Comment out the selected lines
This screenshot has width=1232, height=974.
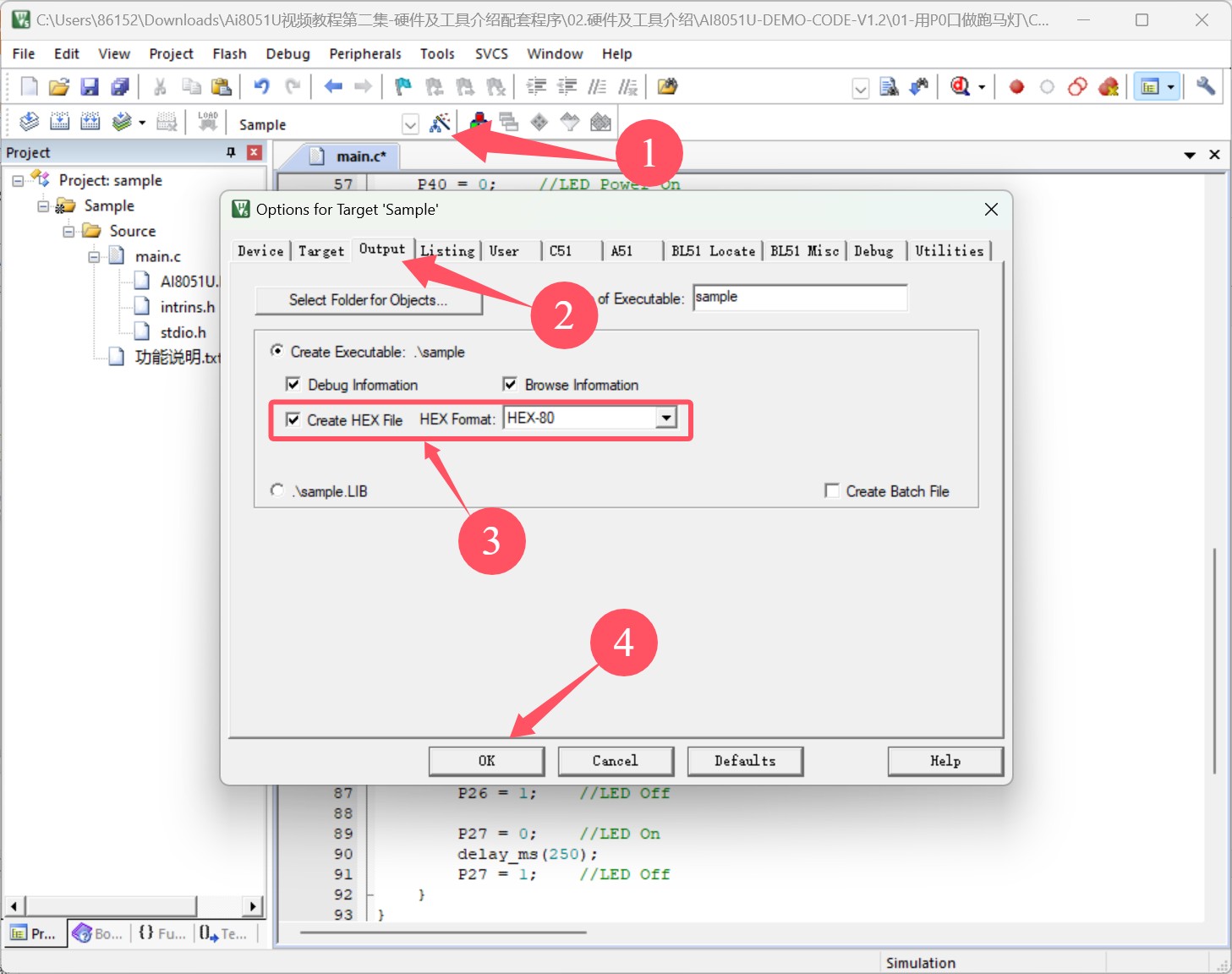[x=597, y=86]
